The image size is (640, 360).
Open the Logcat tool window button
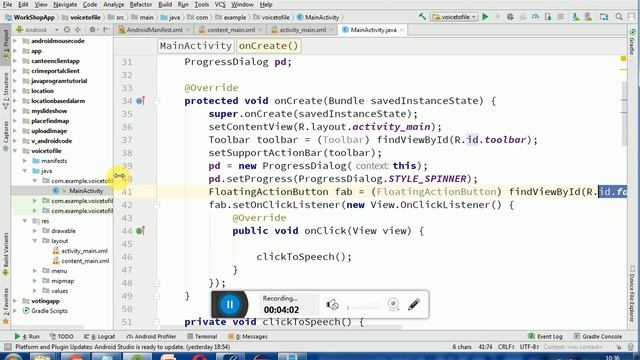pyautogui.click(x=100, y=337)
